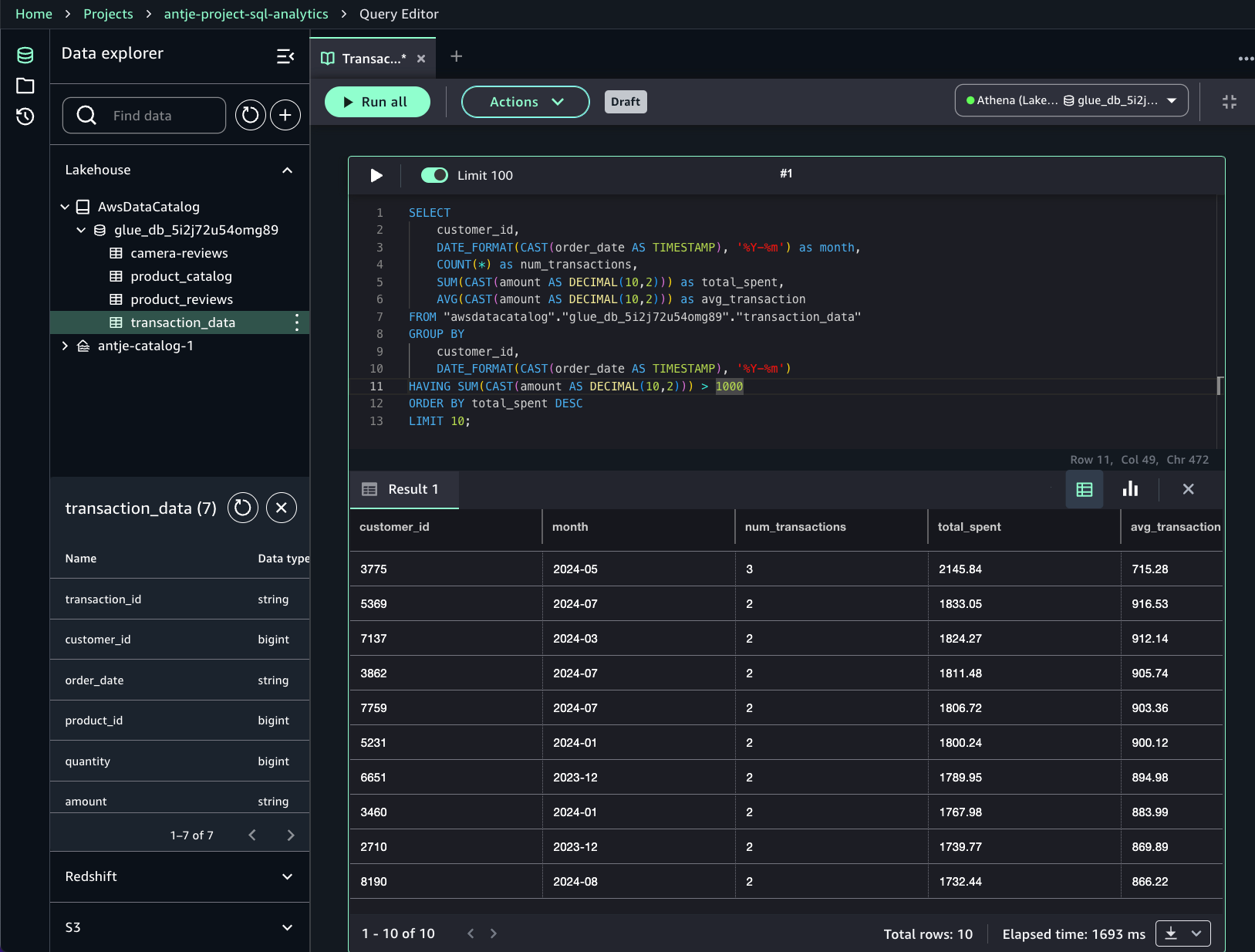Select the Result 1 tab

coord(404,489)
